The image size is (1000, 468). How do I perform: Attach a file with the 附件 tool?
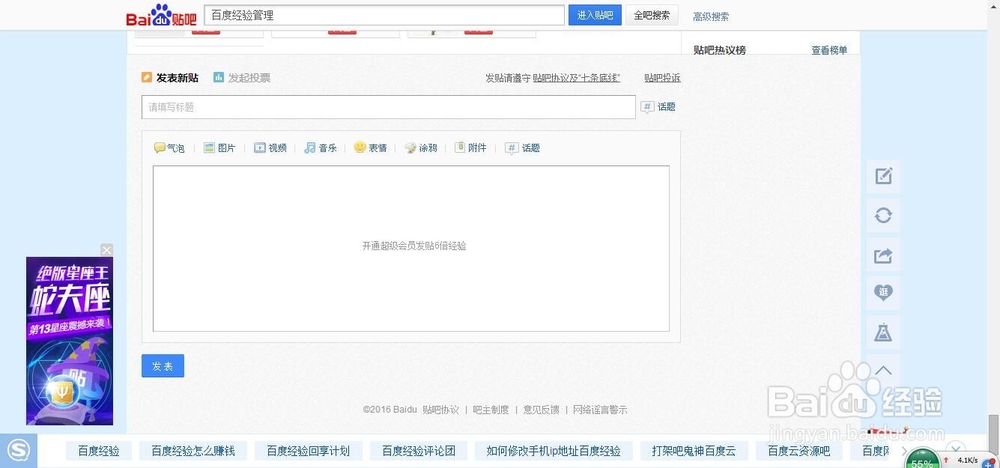pyautogui.click(x=471, y=148)
